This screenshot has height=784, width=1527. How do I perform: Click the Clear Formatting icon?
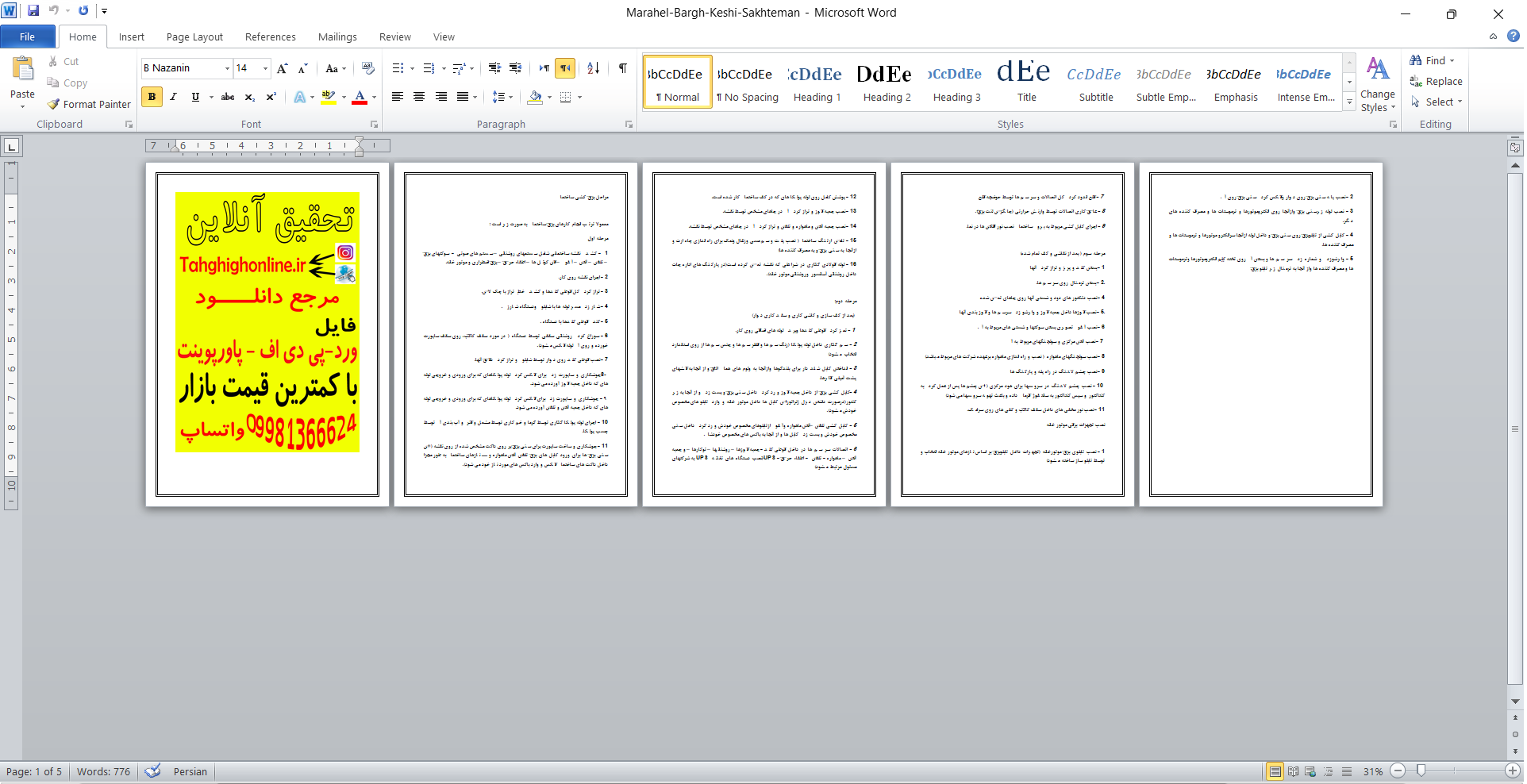[x=367, y=68]
